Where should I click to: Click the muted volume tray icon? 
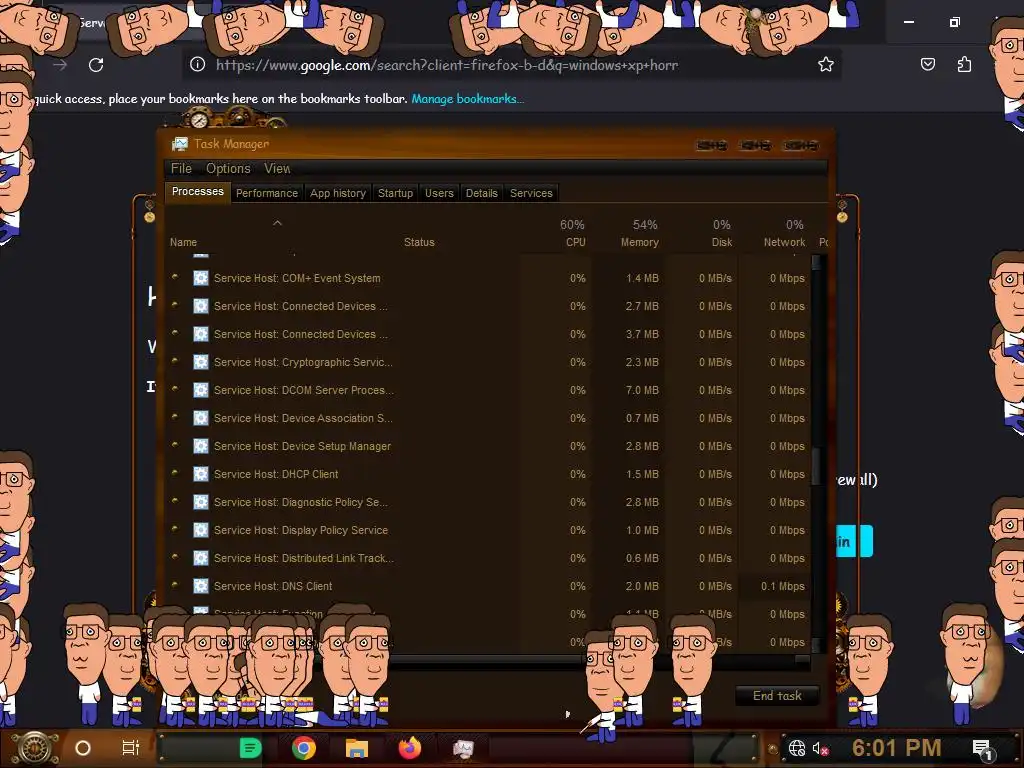pyautogui.click(x=820, y=748)
